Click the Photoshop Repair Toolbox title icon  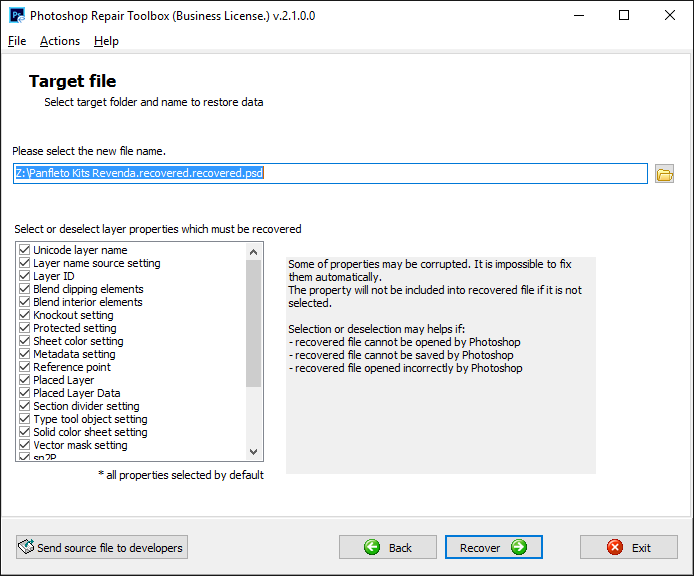coord(14,16)
